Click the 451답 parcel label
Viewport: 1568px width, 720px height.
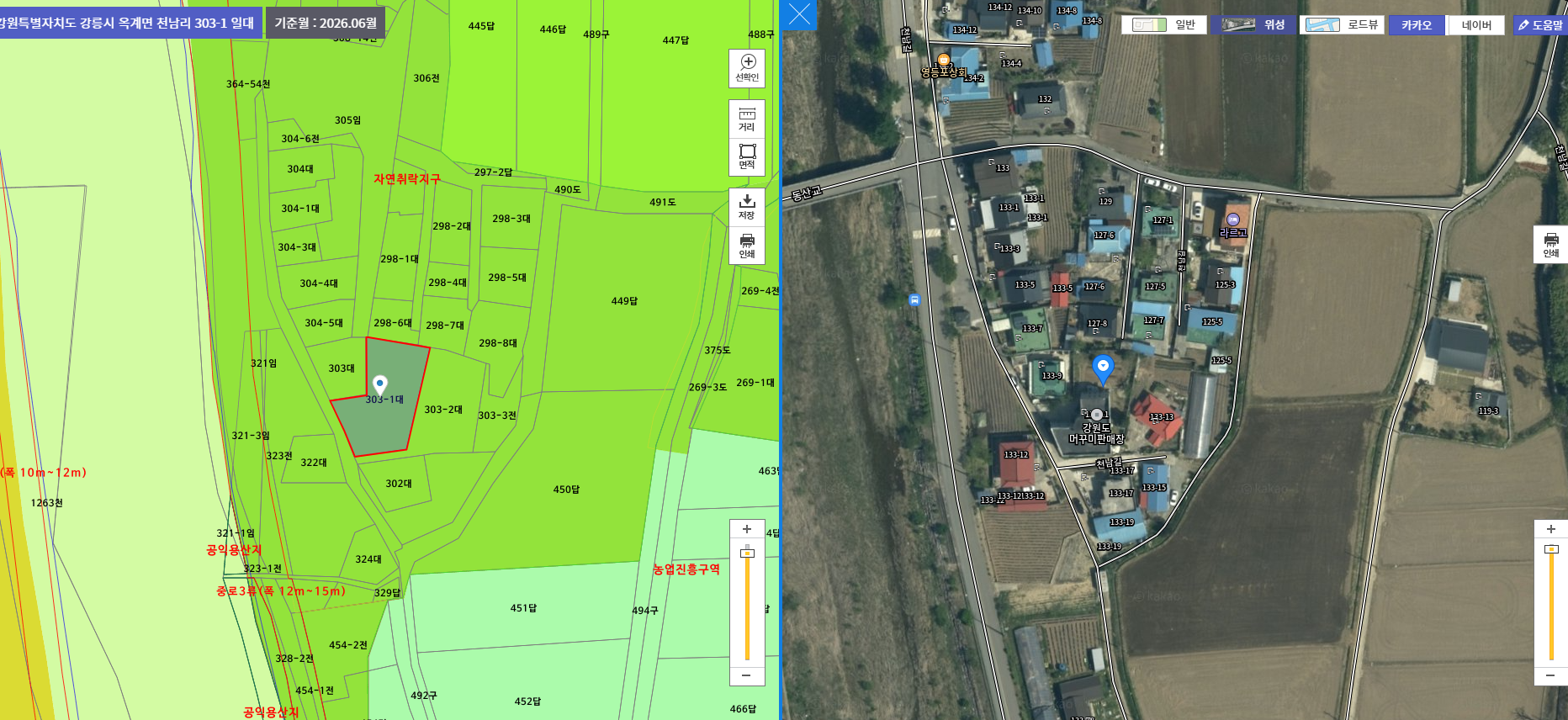[523, 608]
